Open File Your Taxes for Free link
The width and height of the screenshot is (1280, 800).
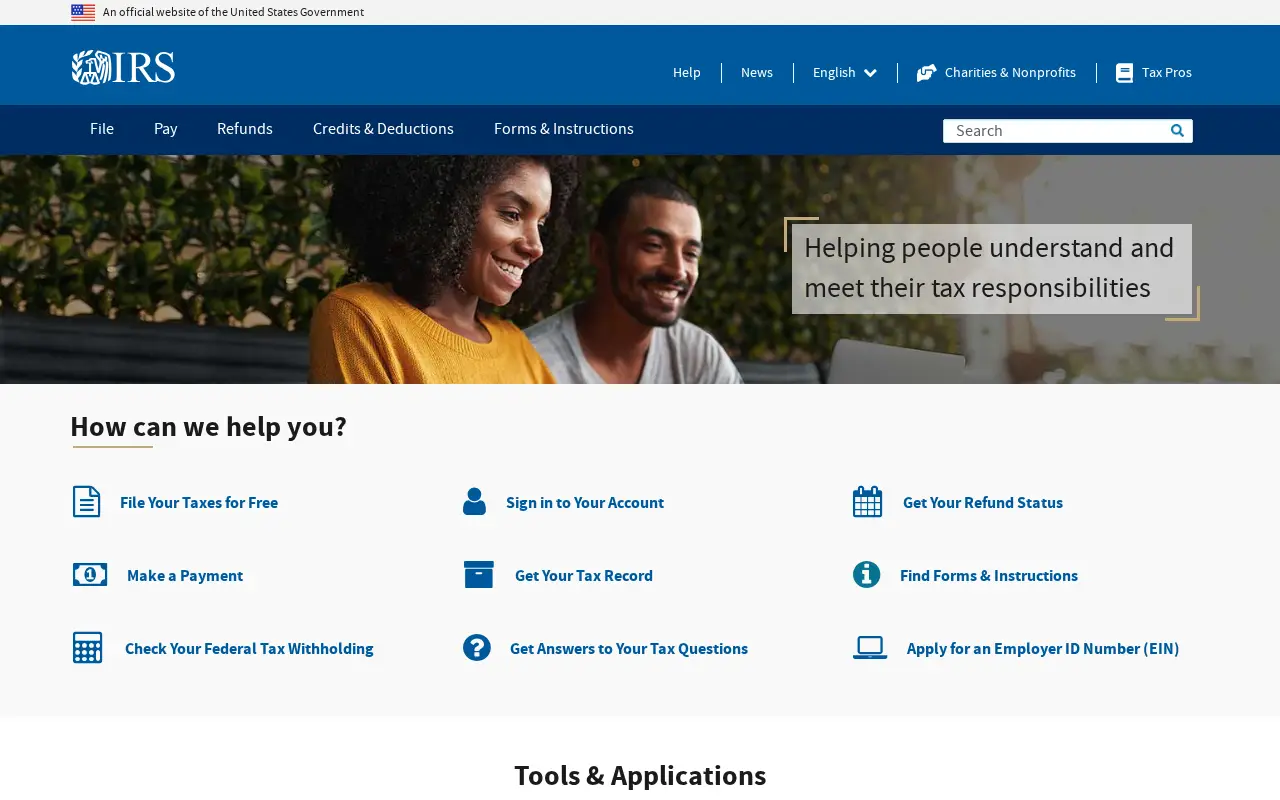(199, 503)
